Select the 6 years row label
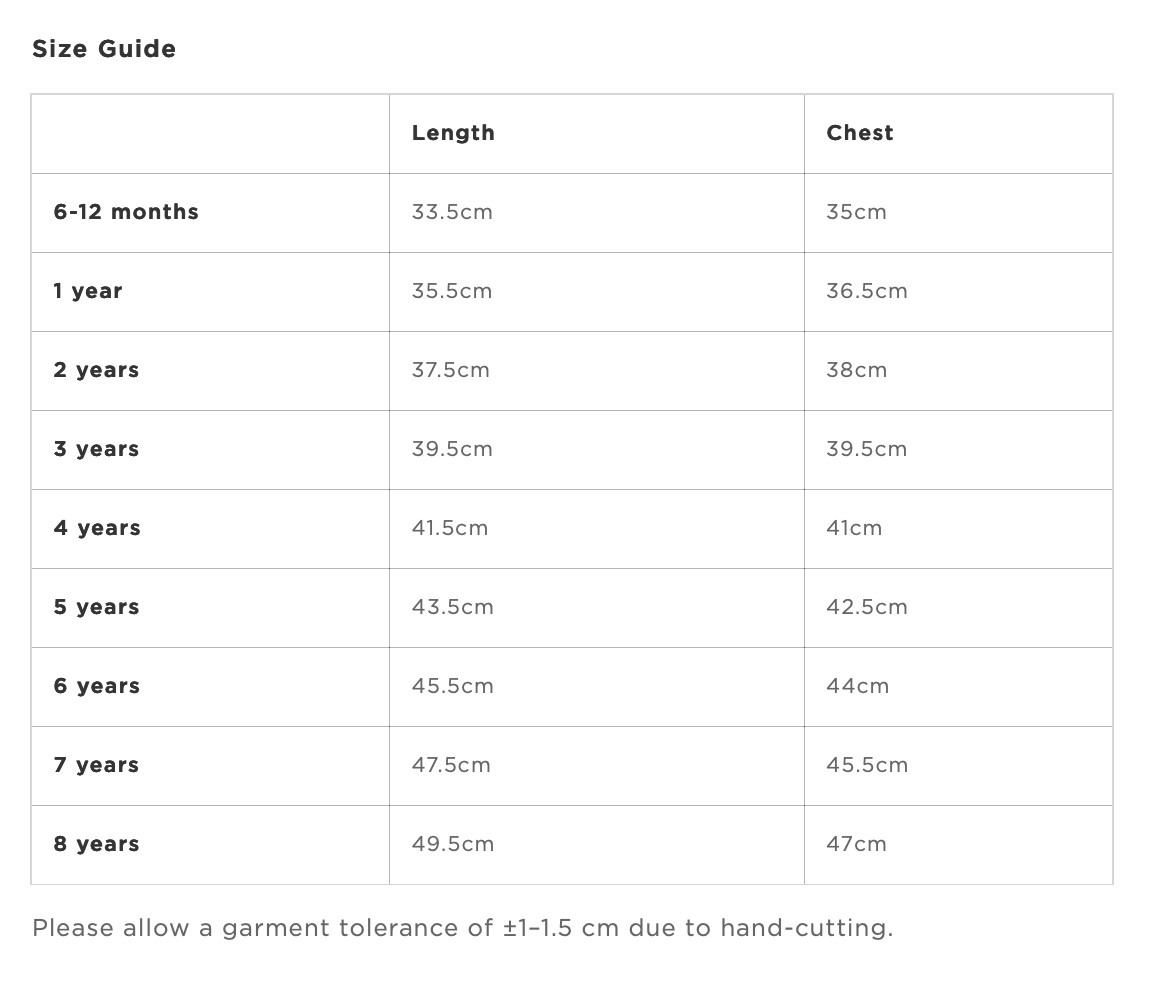Image resolution: width=1164 pixels, height=992 pixels. coord(97,687)
